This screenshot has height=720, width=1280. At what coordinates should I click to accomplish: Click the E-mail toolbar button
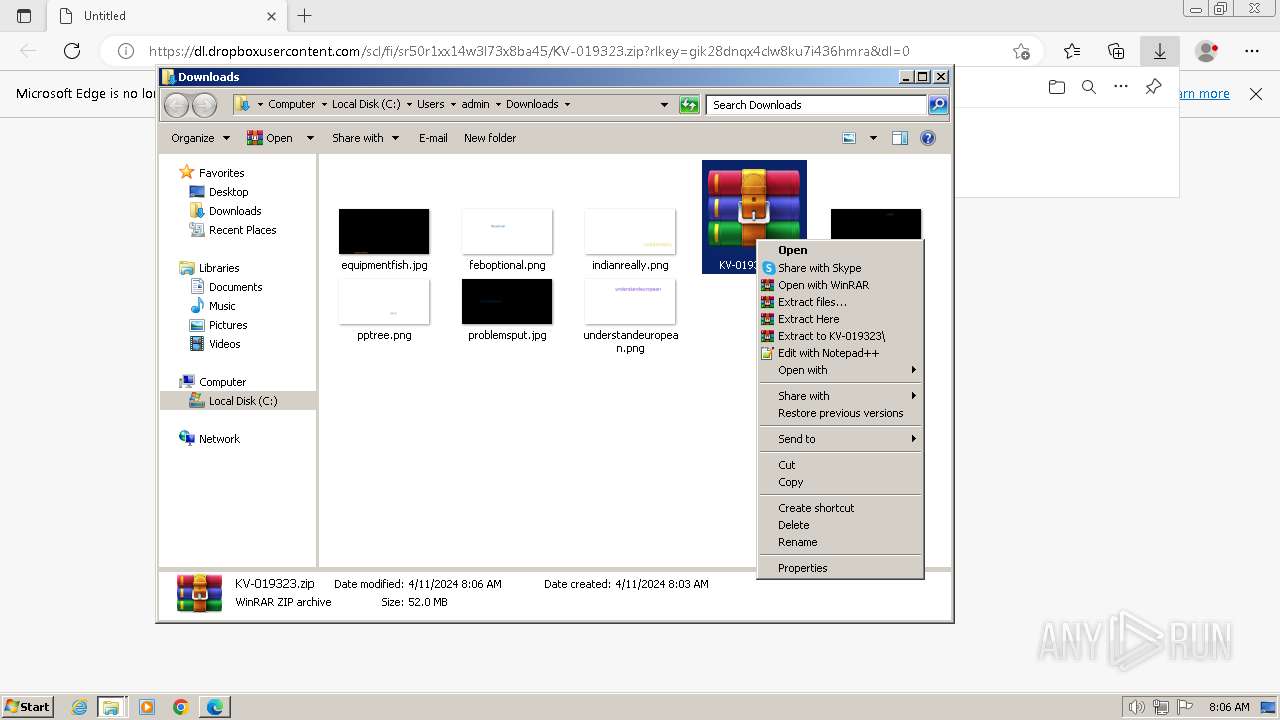tap(433, 138)
